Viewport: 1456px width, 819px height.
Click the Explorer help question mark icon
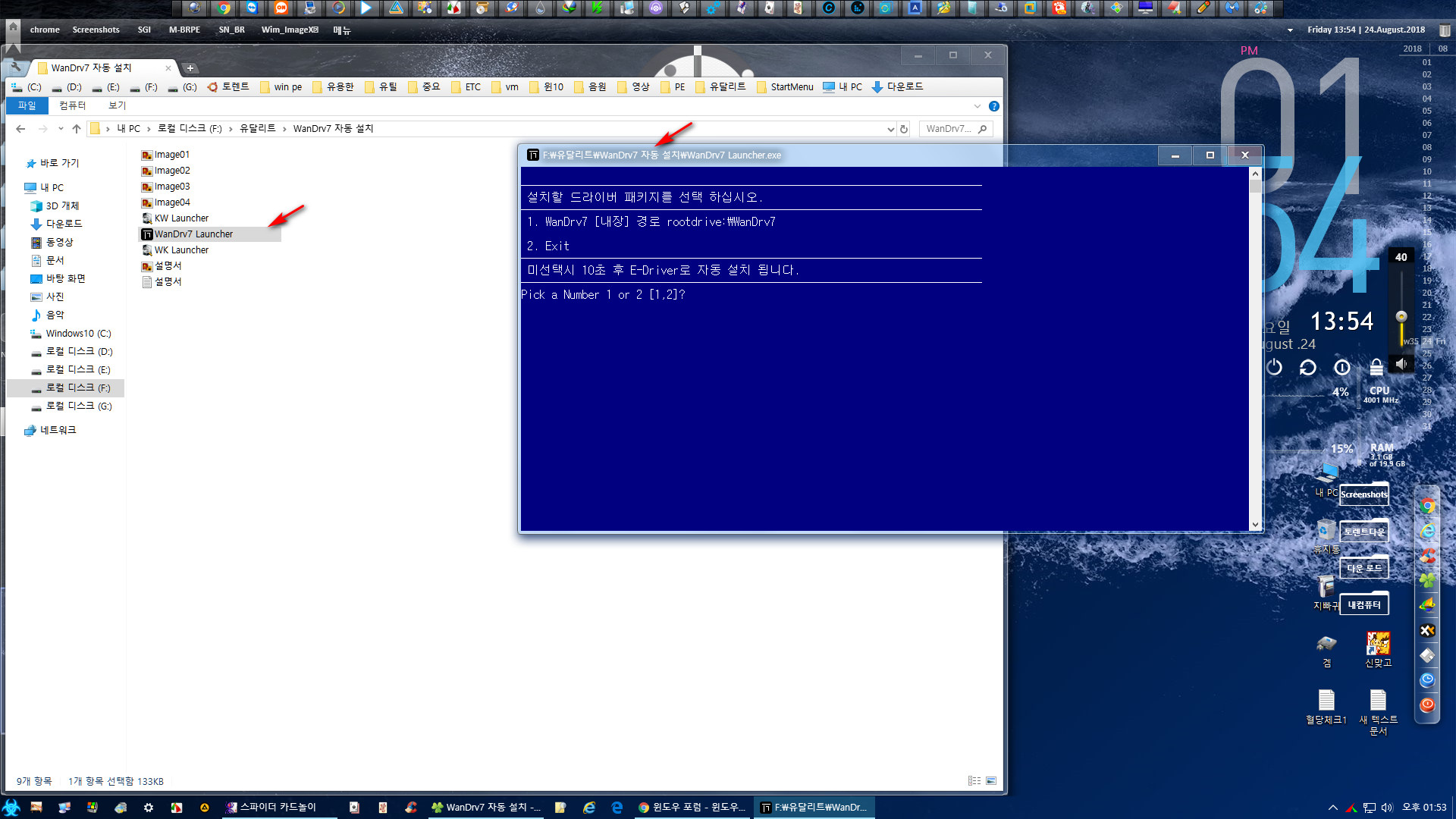point(993,106)
